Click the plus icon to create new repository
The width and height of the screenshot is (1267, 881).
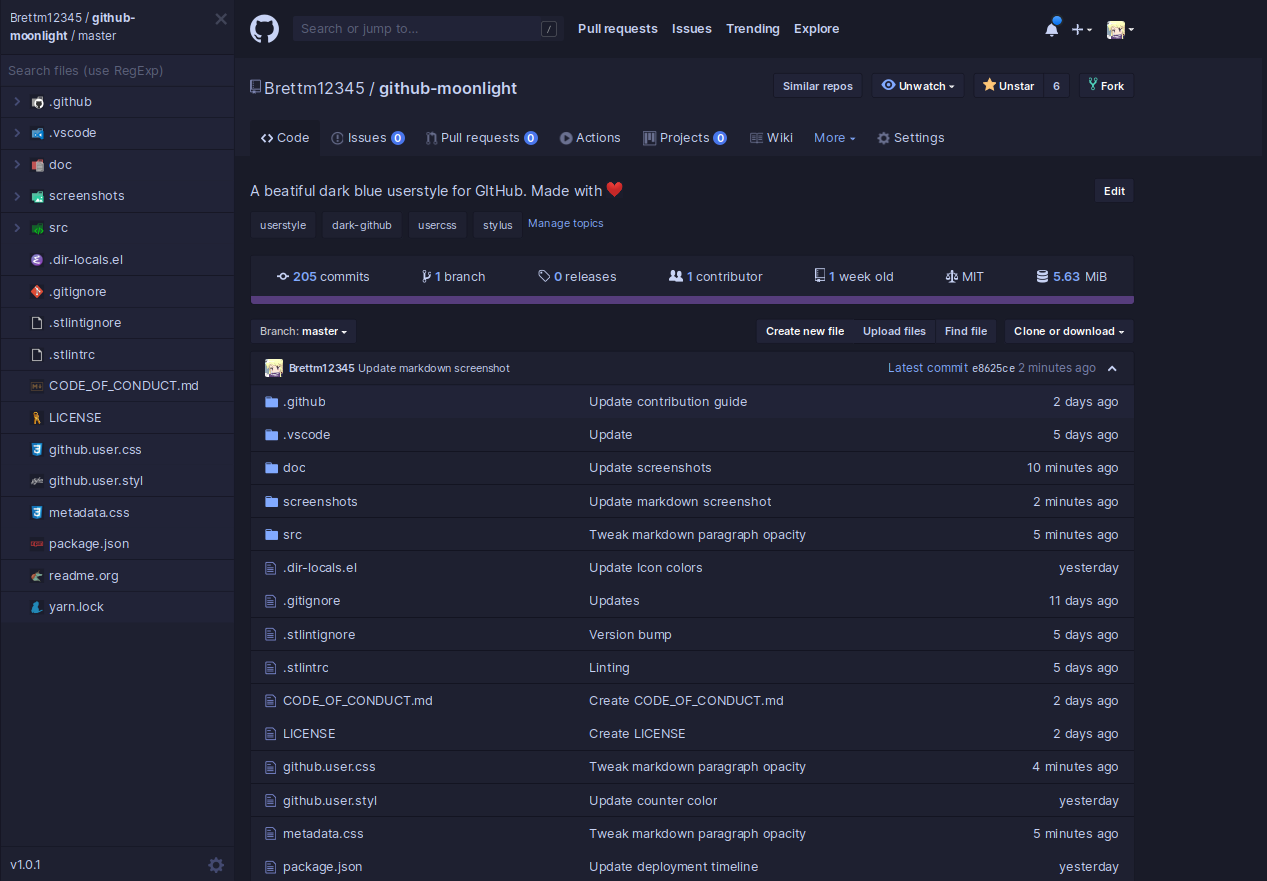click(1076, 29)
